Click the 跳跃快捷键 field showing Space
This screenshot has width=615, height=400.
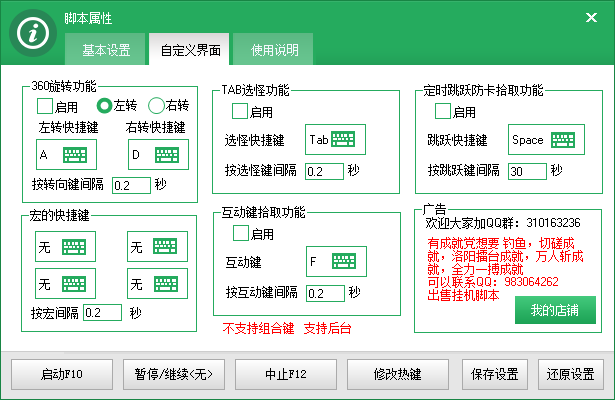coord(546,140)
